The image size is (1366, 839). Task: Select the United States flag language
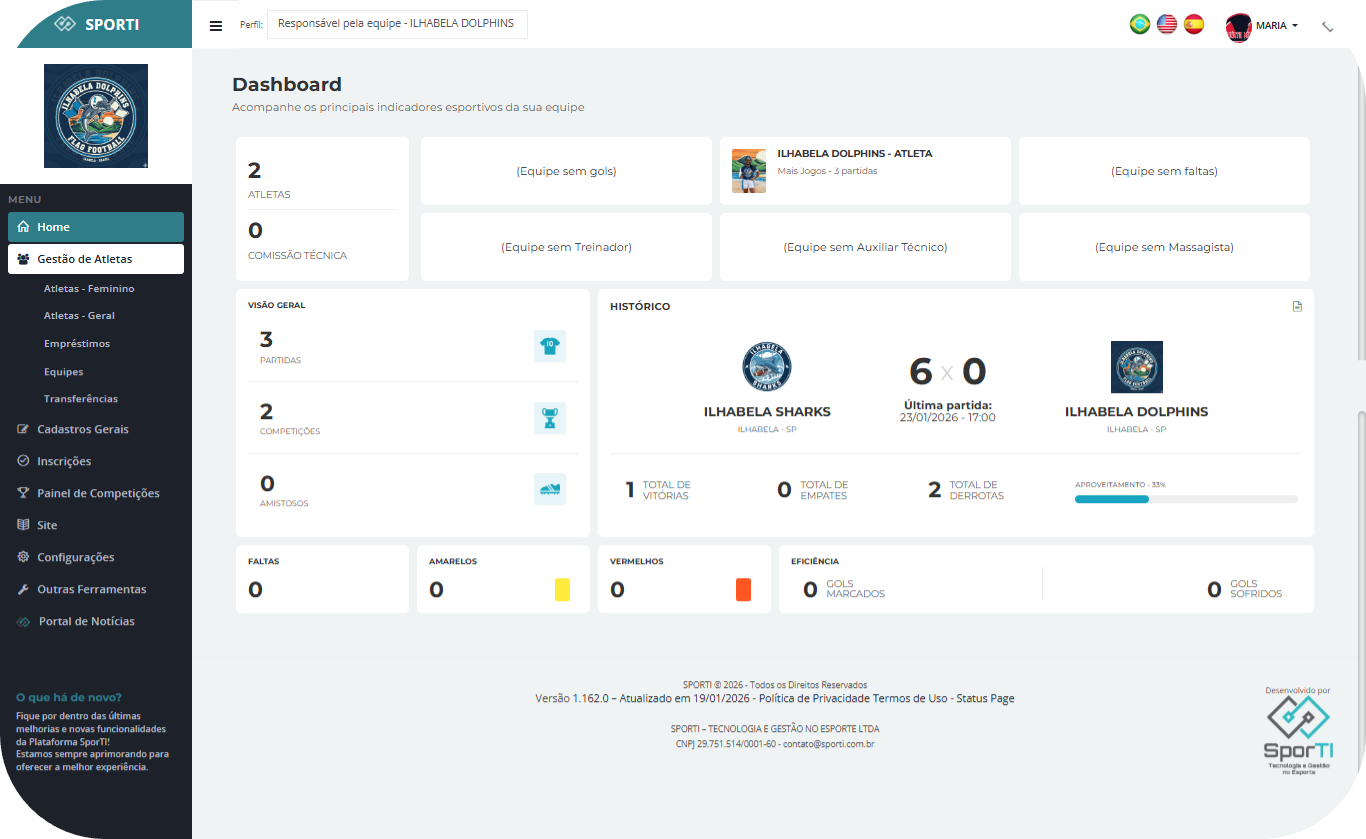tap(1166, 25)
